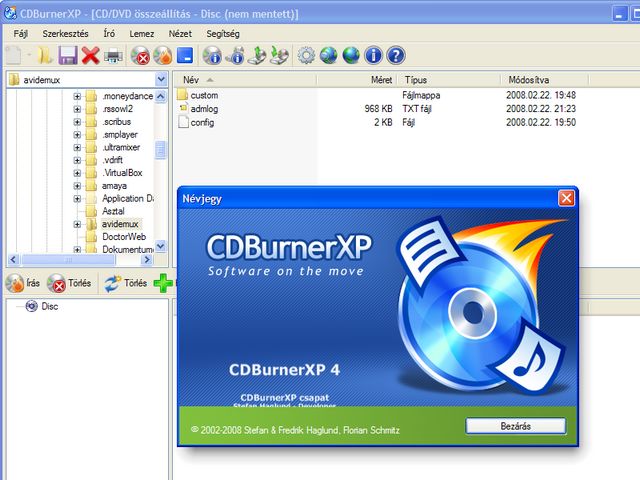Click the new compilation blank page icon

coord(13,55)
